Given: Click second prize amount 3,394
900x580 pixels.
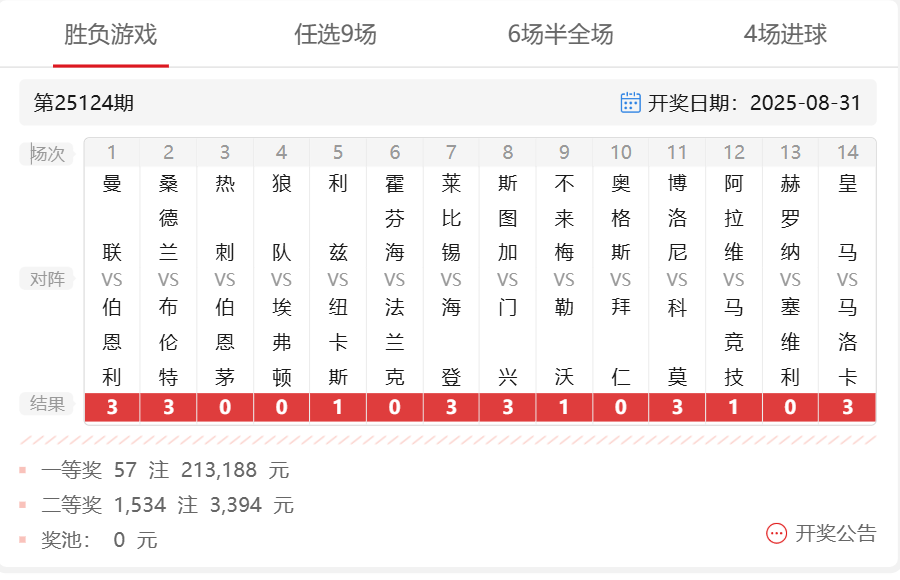Looking at the screenshot, I should pyautogui.click(x=235, y=505).
